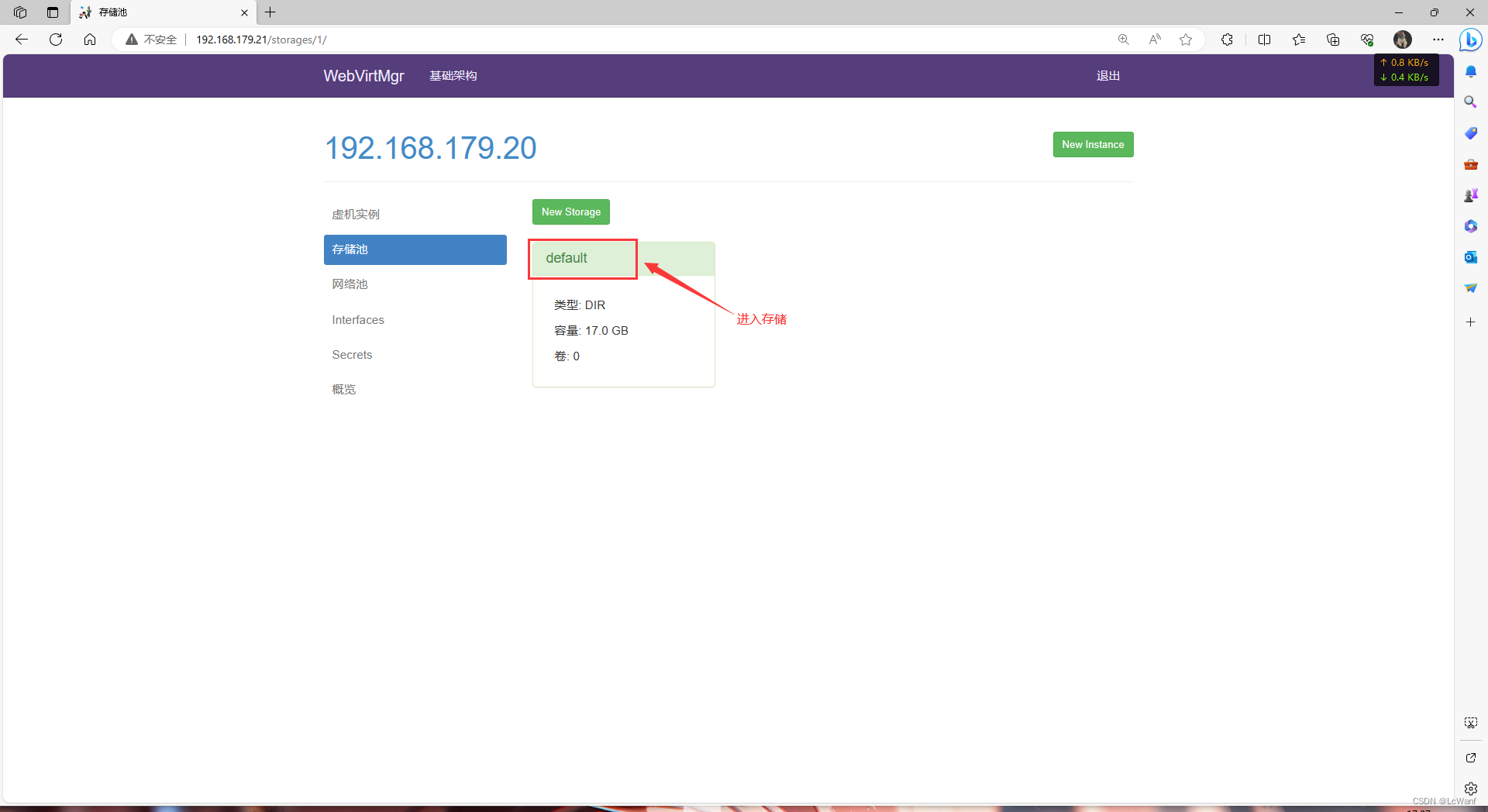This screenshot has width=1488, height=812.
Task: Open the sidebar screenshot tool
Action: (1470, 723)
